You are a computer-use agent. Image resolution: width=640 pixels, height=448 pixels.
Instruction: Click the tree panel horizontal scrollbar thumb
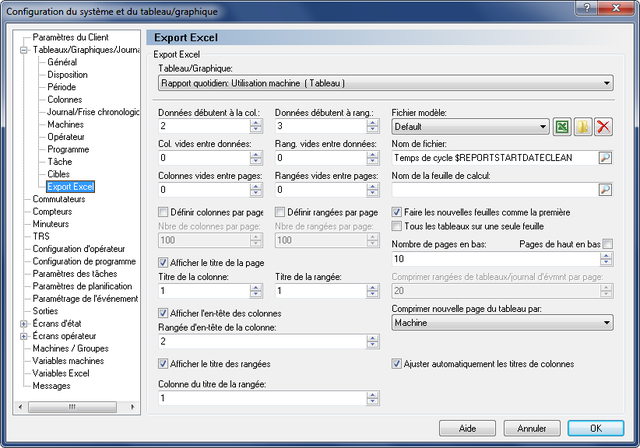pyautogui.click(x=72, y=407)
